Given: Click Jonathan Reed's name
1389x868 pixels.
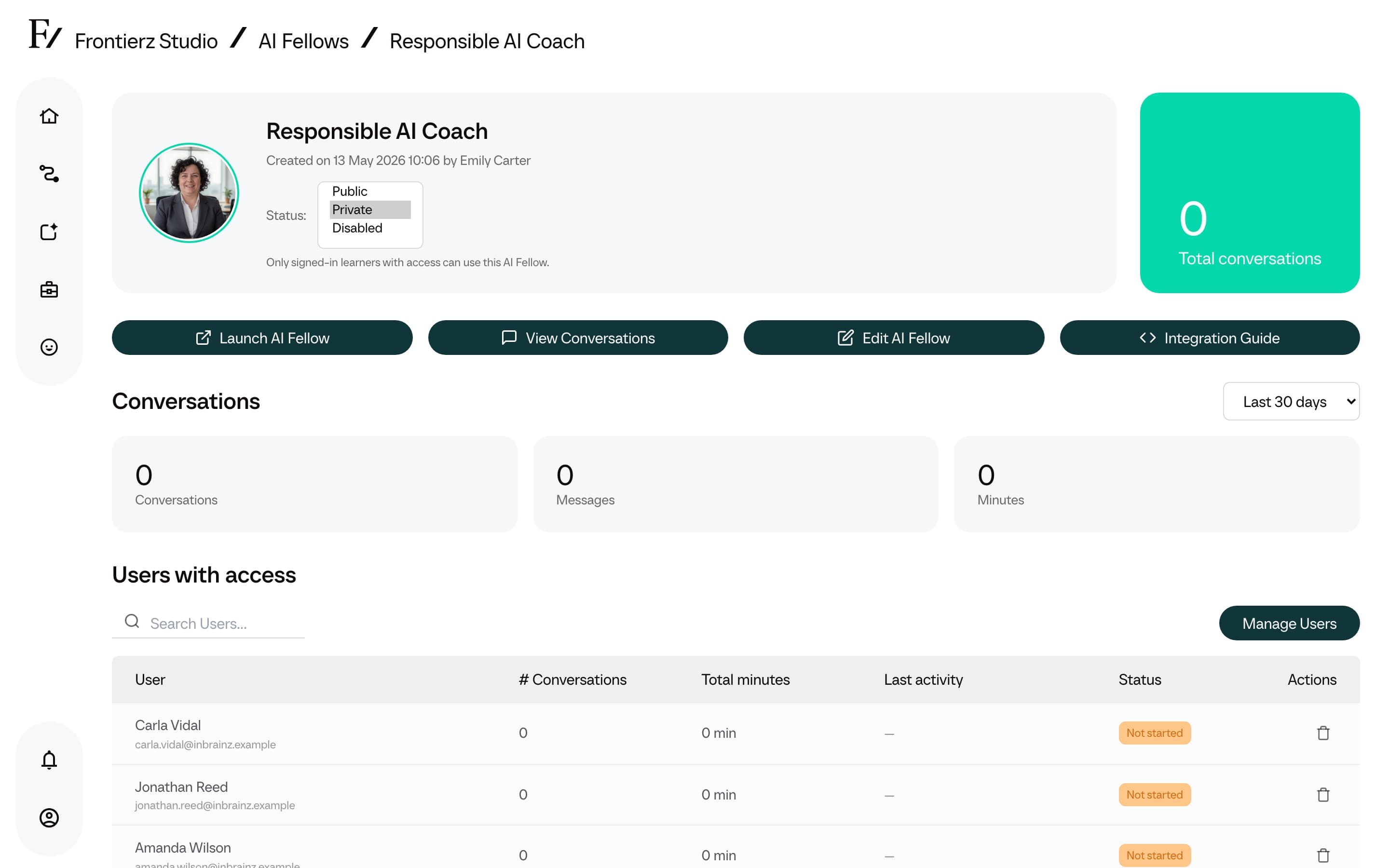Looking at the screenshot, I should (181, 787).
